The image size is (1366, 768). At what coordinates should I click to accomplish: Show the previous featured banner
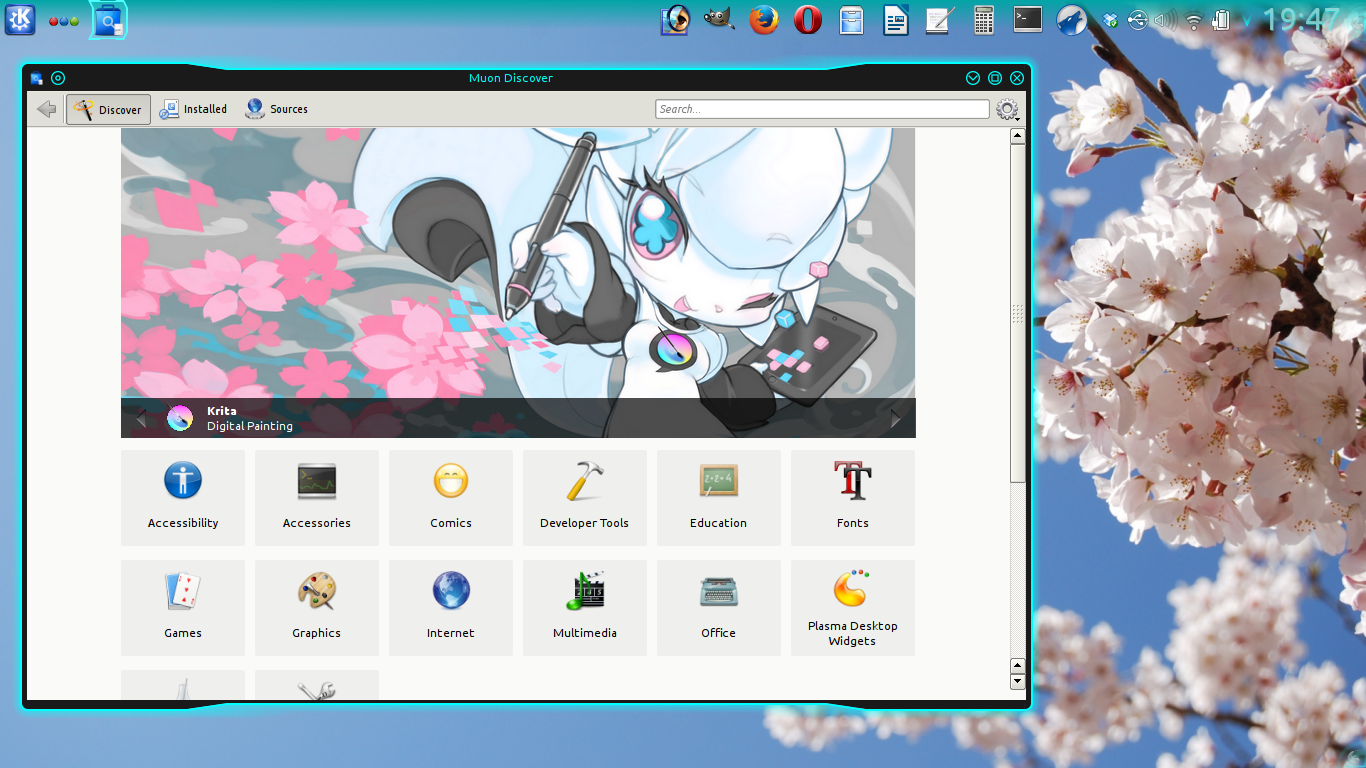pos(140,419)
